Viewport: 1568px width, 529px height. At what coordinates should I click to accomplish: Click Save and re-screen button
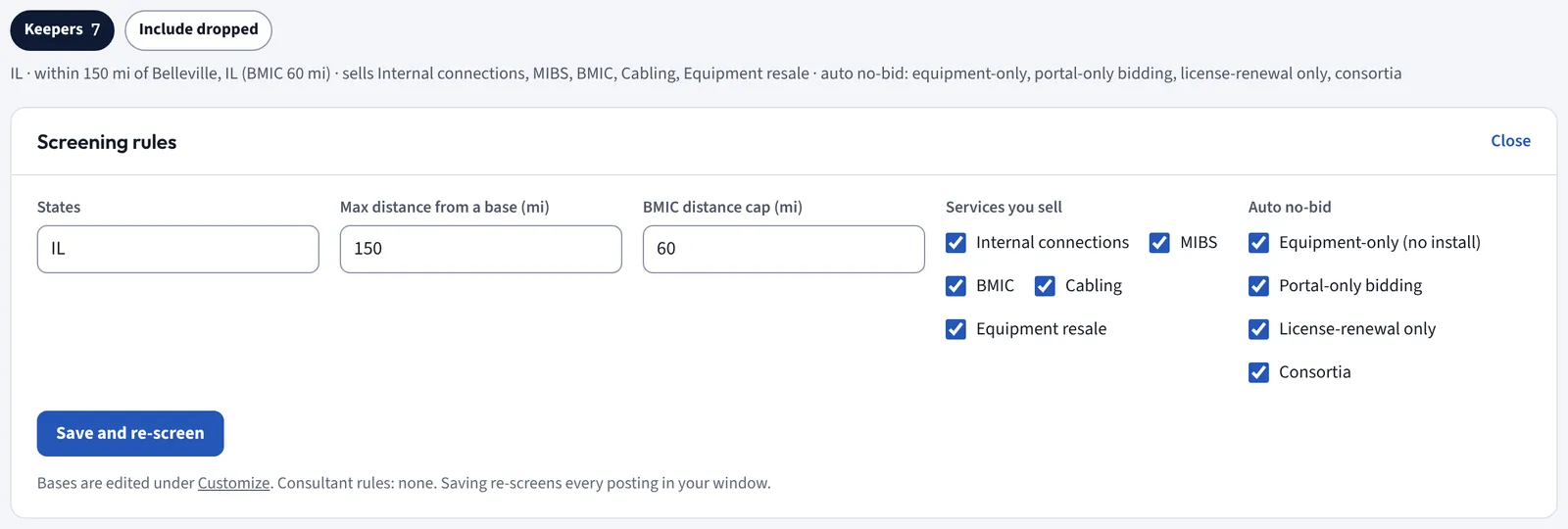[130, 433]
